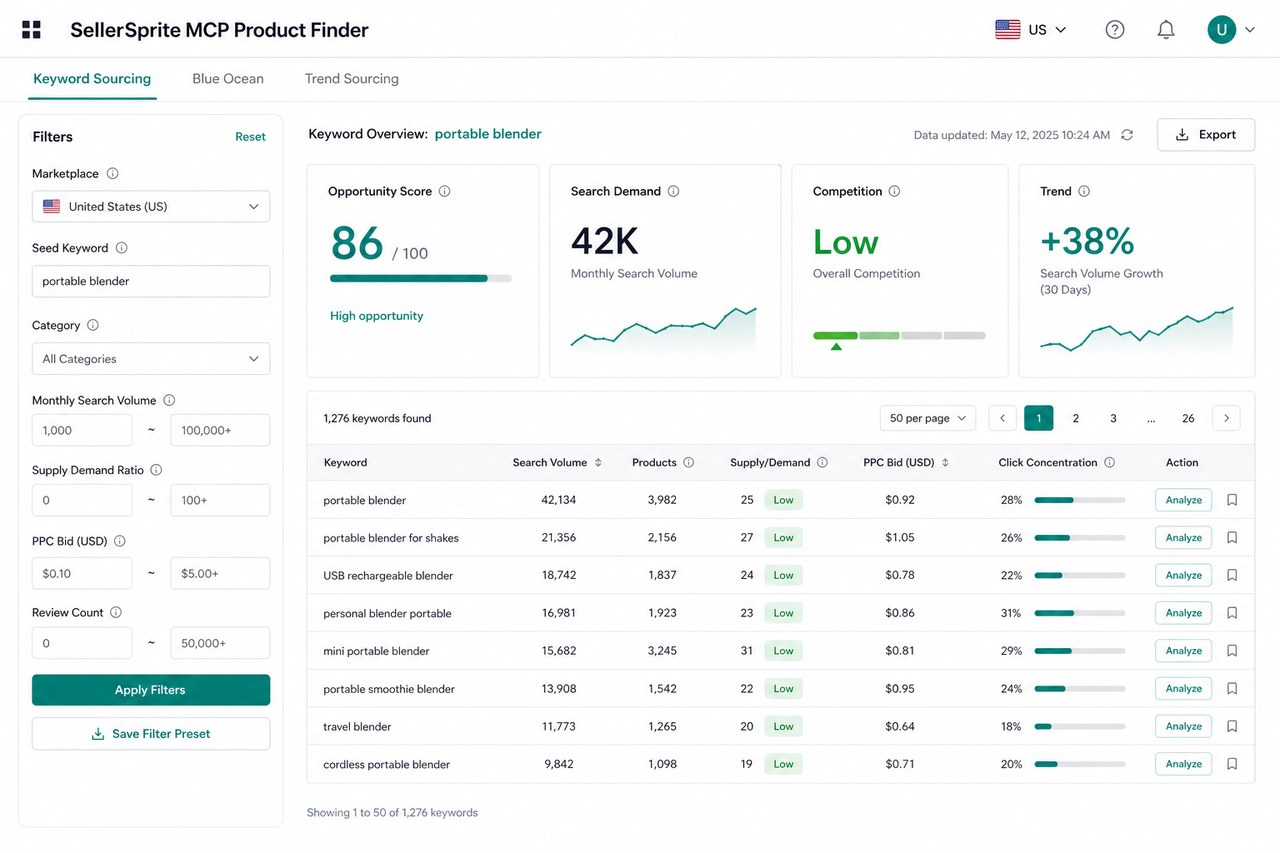
Task: Bookmark the portable blender keyword row
Action: (1232, 500)
